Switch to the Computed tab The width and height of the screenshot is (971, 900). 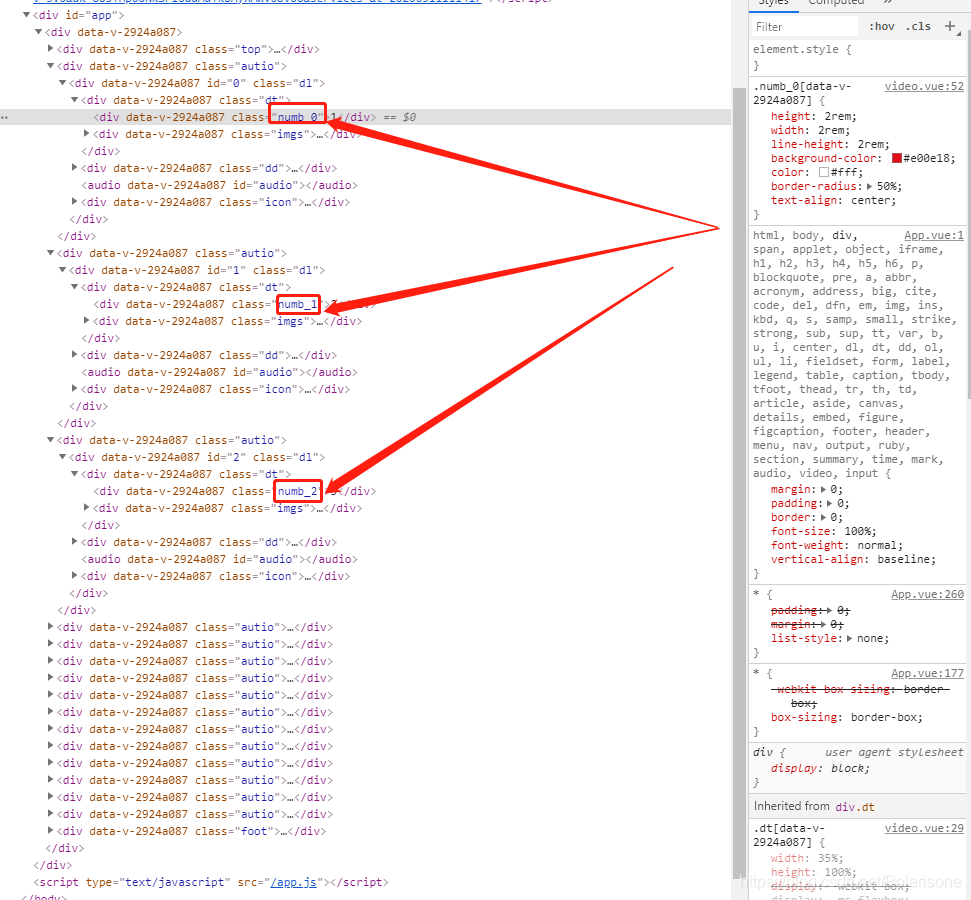pyautogui.click(x=836, y=2)
